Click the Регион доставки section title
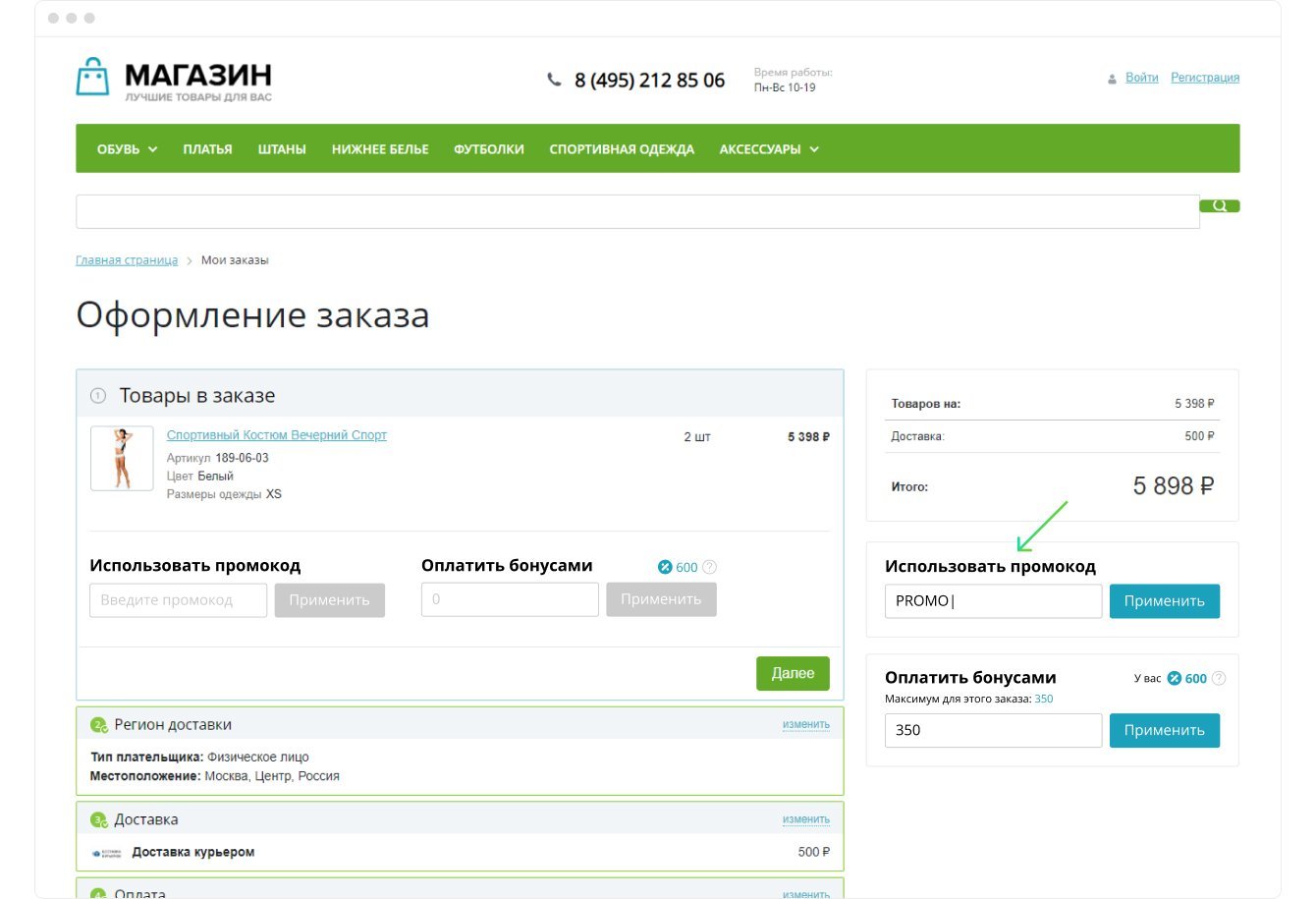The width and height of the screenshot is (1316, 899). (x=173, y=725)
